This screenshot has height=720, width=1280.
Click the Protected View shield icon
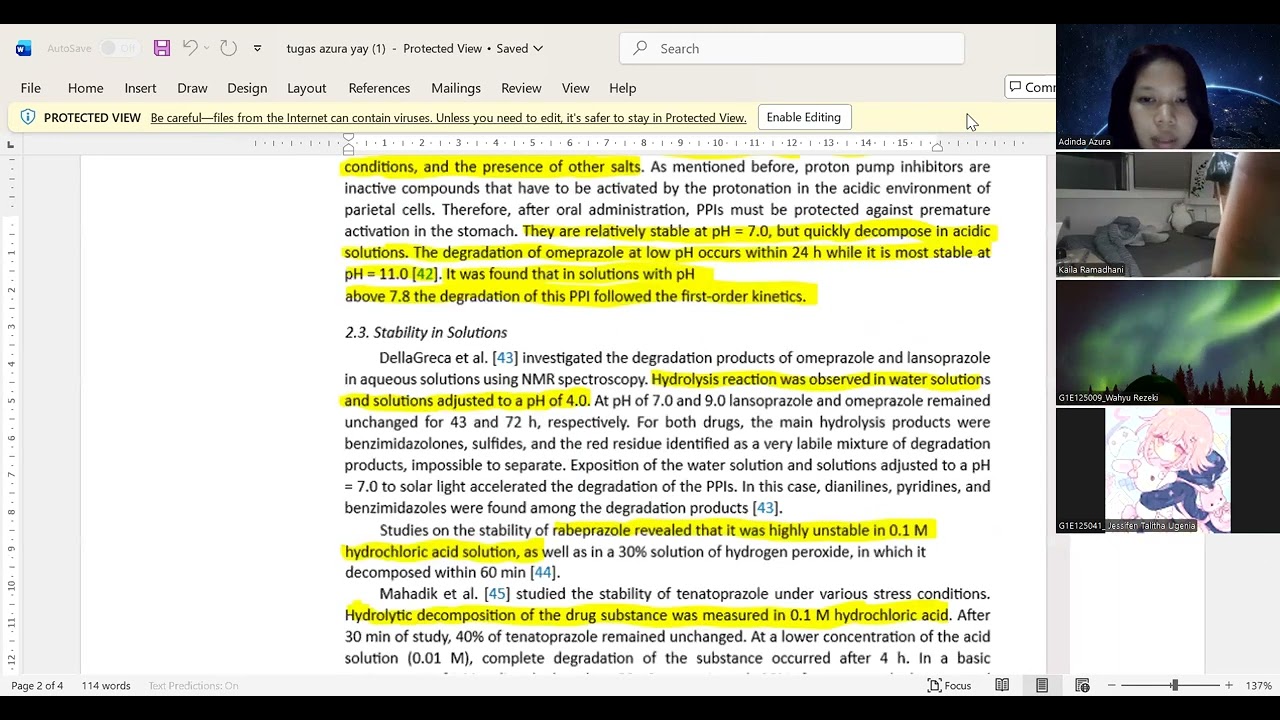28,117
